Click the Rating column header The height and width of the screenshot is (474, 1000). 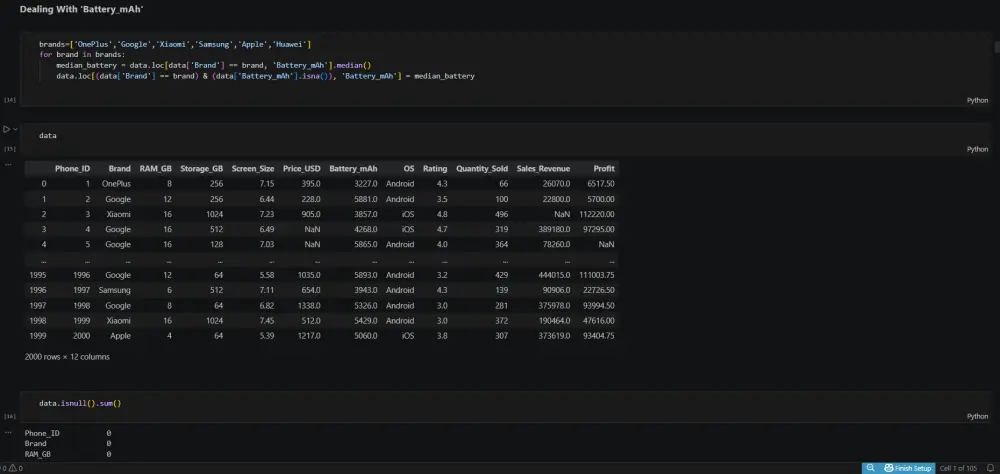point(435,168)
